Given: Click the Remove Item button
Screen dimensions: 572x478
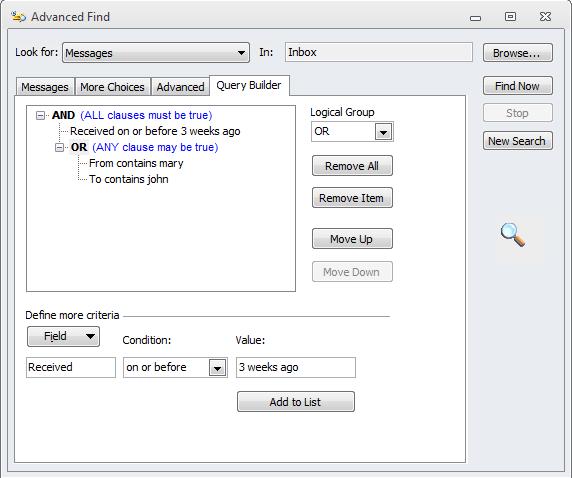Looking at the screenshot, I should [352, 198].
